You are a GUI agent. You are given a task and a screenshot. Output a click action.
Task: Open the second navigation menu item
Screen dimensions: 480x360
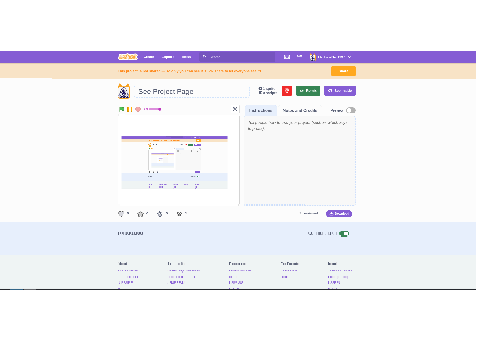click(168, 57)
